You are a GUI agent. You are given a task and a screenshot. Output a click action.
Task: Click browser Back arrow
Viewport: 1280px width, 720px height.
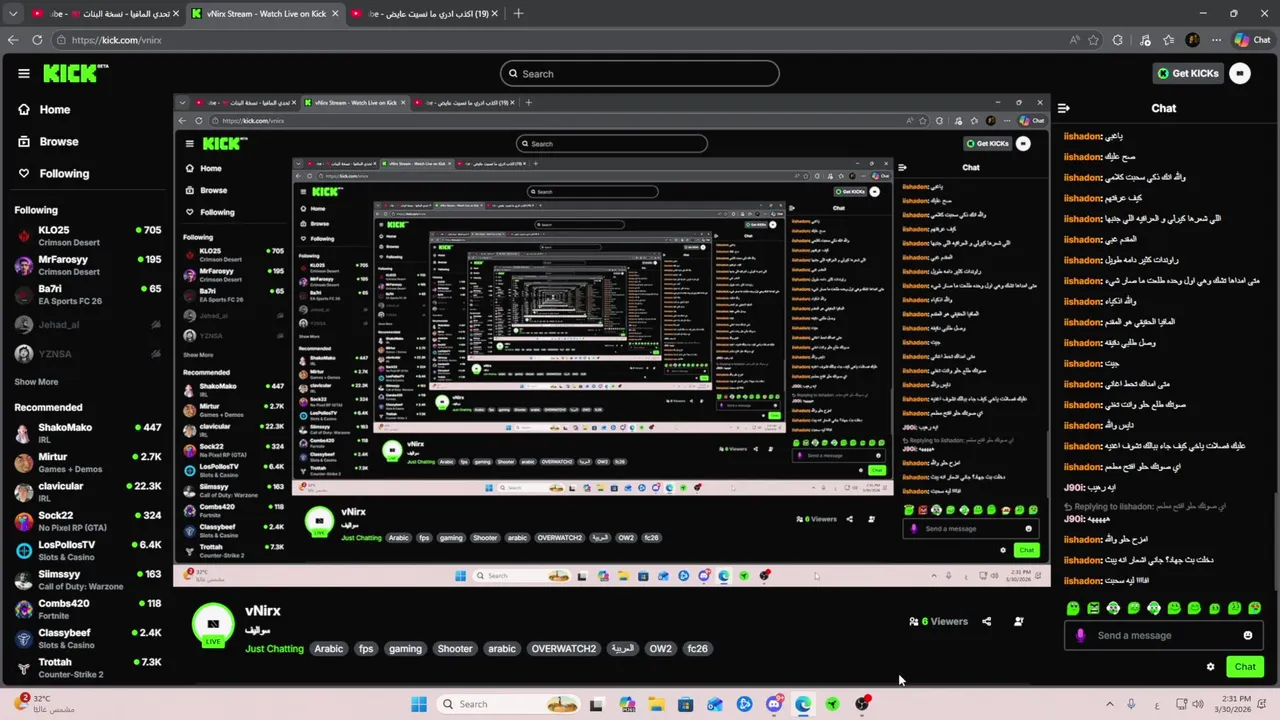click(x=13, y=40)
